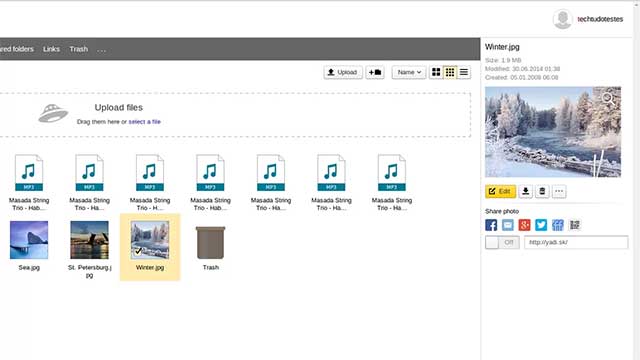Select the Sea.jpg thumbnail

tap(29, 240)
